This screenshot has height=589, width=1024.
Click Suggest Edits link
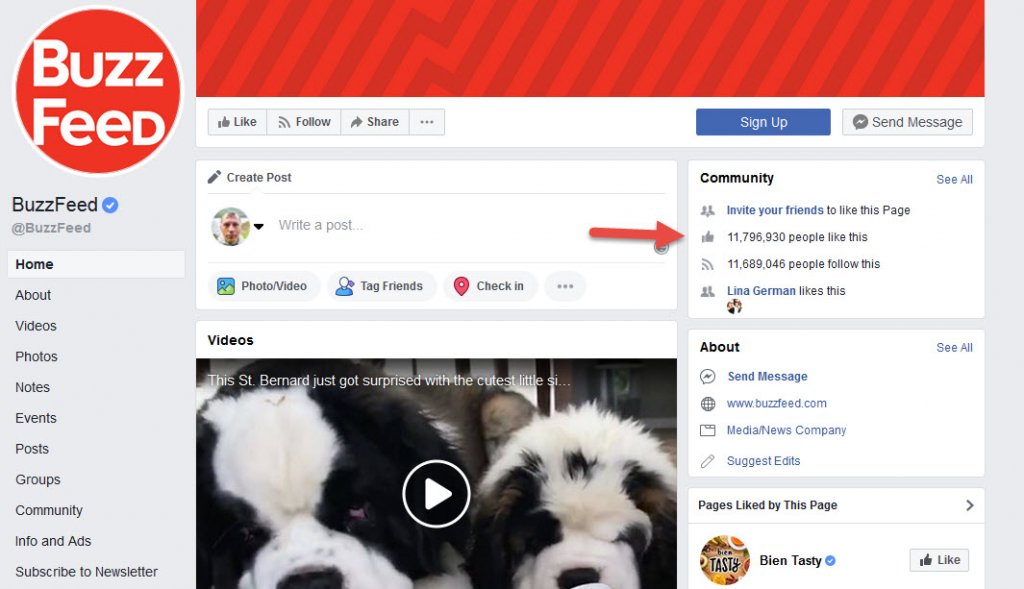763,461
